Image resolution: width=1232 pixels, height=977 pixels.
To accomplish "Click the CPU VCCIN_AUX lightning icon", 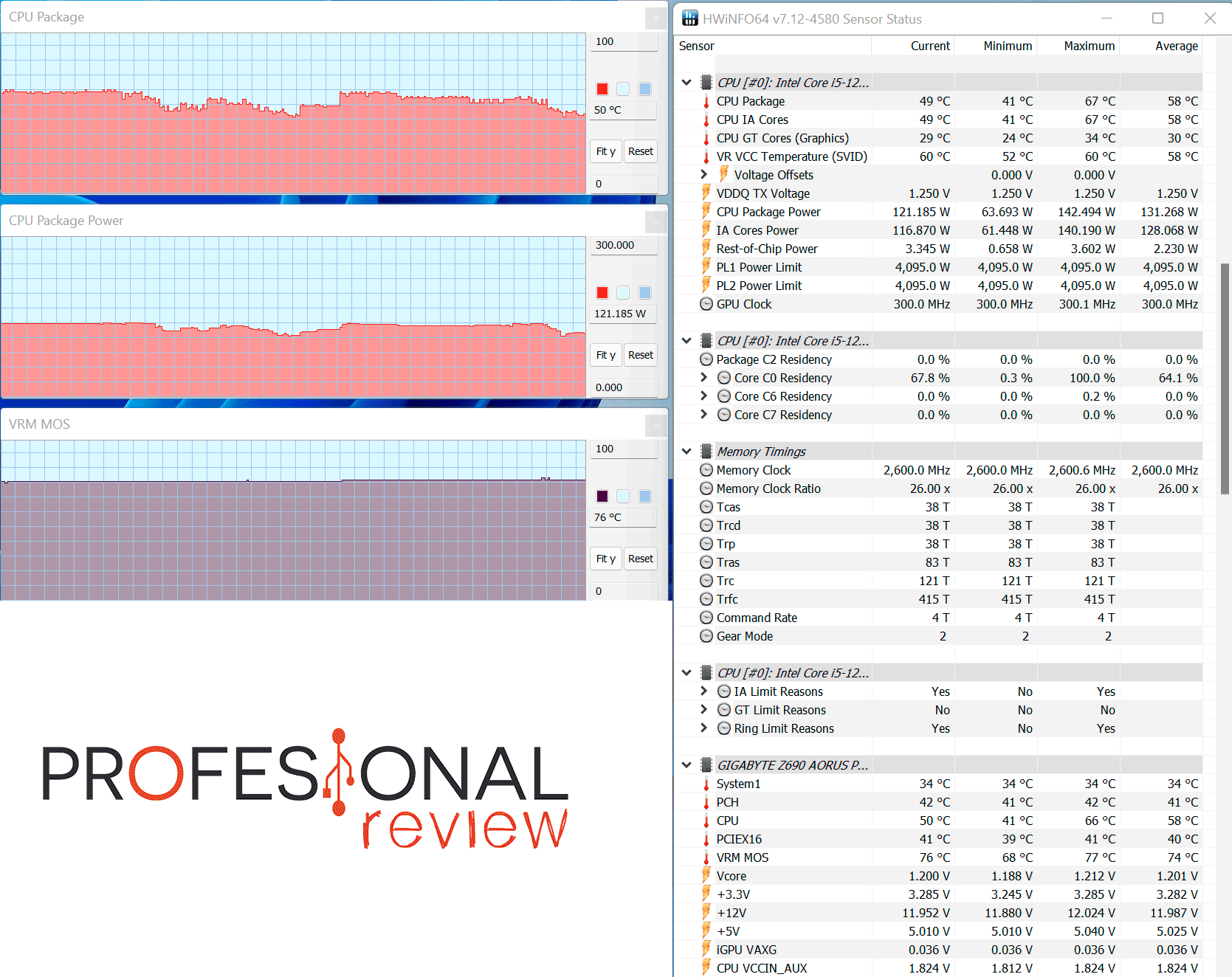I will click(706, 967).
